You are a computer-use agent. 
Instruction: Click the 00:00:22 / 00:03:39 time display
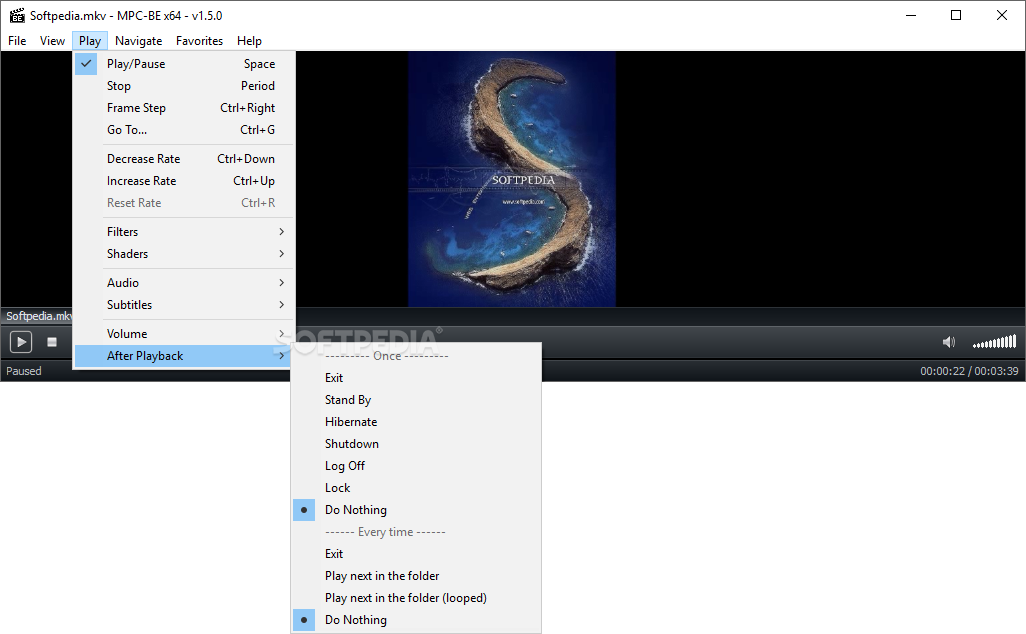click(x=969, y=371)
